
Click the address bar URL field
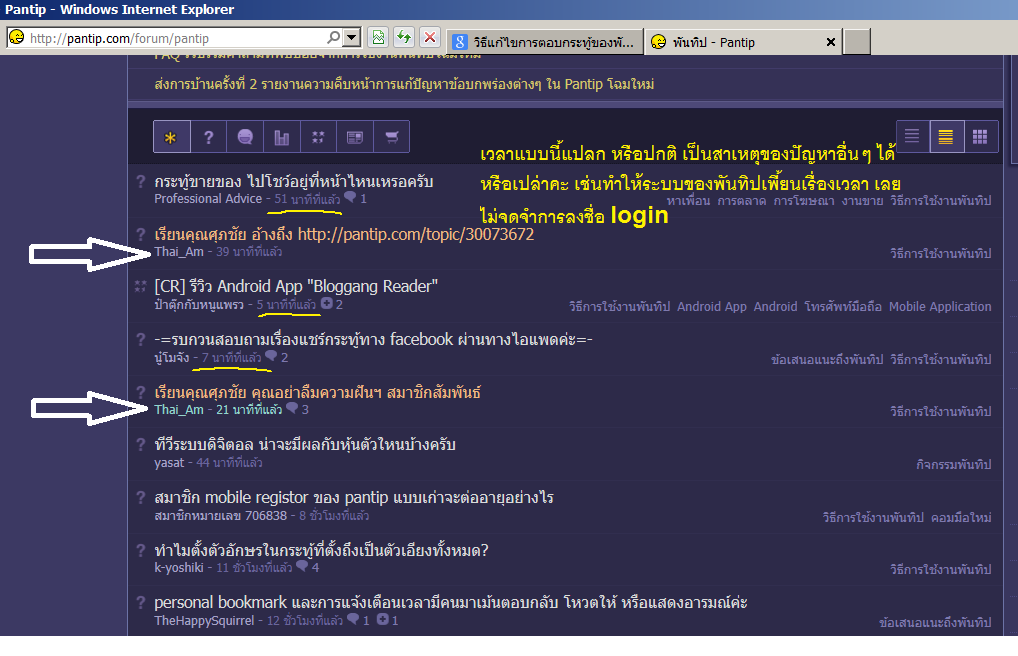(175, 38)
